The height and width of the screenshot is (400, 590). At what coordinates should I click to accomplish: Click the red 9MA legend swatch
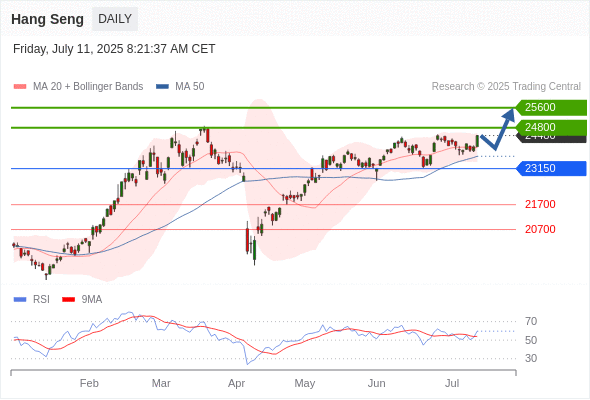click(68, 300)
